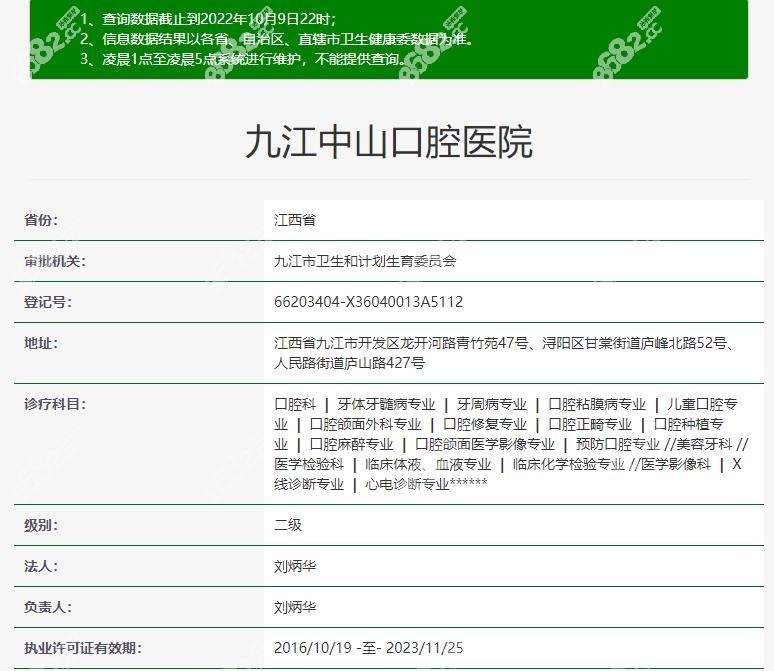Select validity dates 2016/10/19 -至- 2023/11/25
This screenshot has width=774, height=671.
click(x=368, y=648)
